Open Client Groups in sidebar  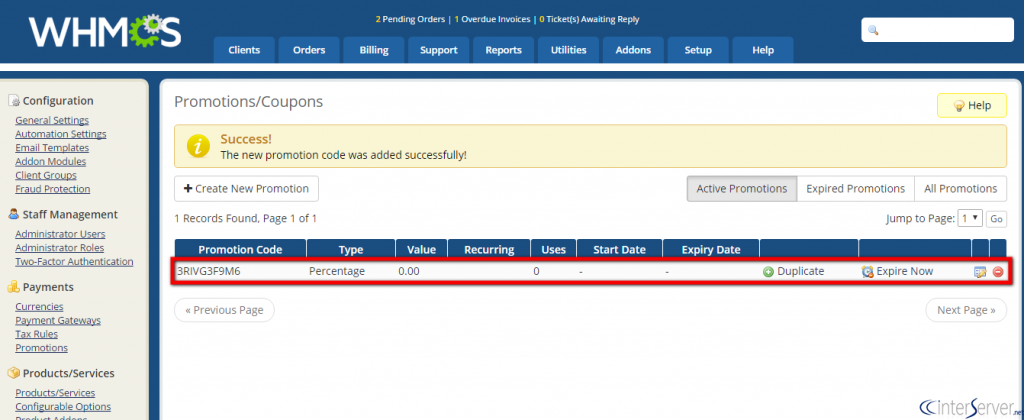click(x=46, y=175)
